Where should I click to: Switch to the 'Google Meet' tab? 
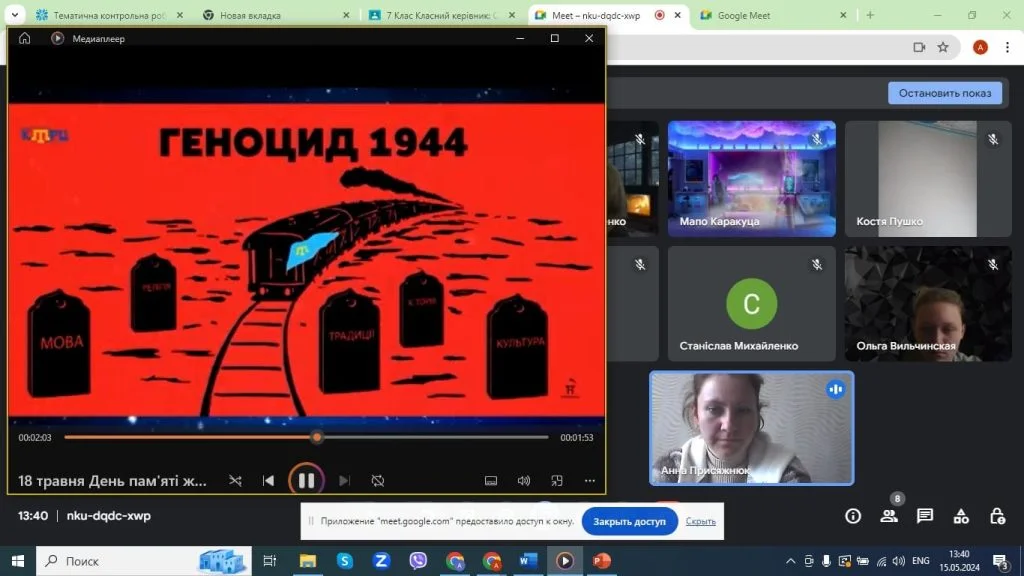(x=744, y=15)
